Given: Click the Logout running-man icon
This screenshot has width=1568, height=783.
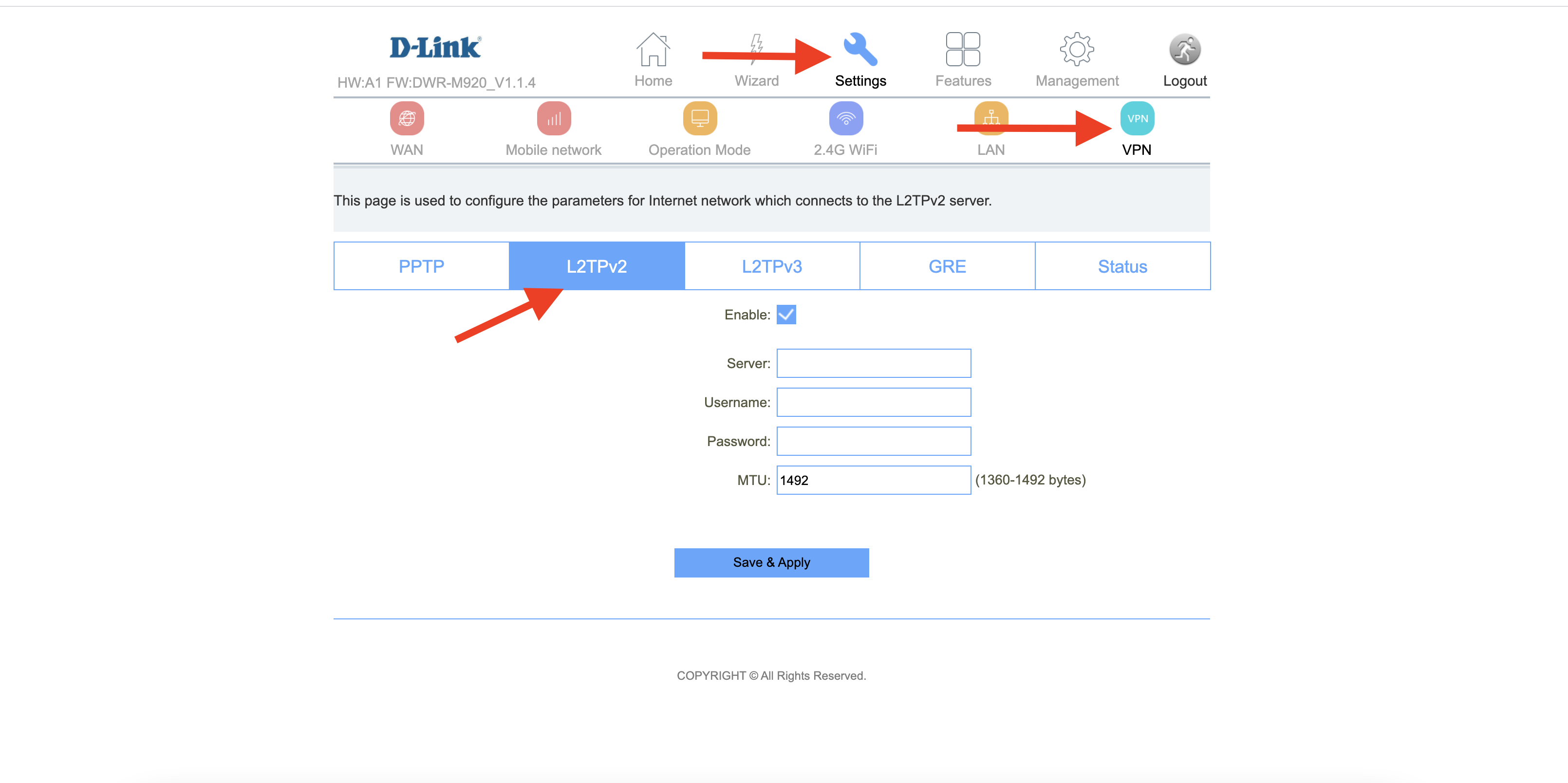Looking at the screenshot, I should (1184, 50).
